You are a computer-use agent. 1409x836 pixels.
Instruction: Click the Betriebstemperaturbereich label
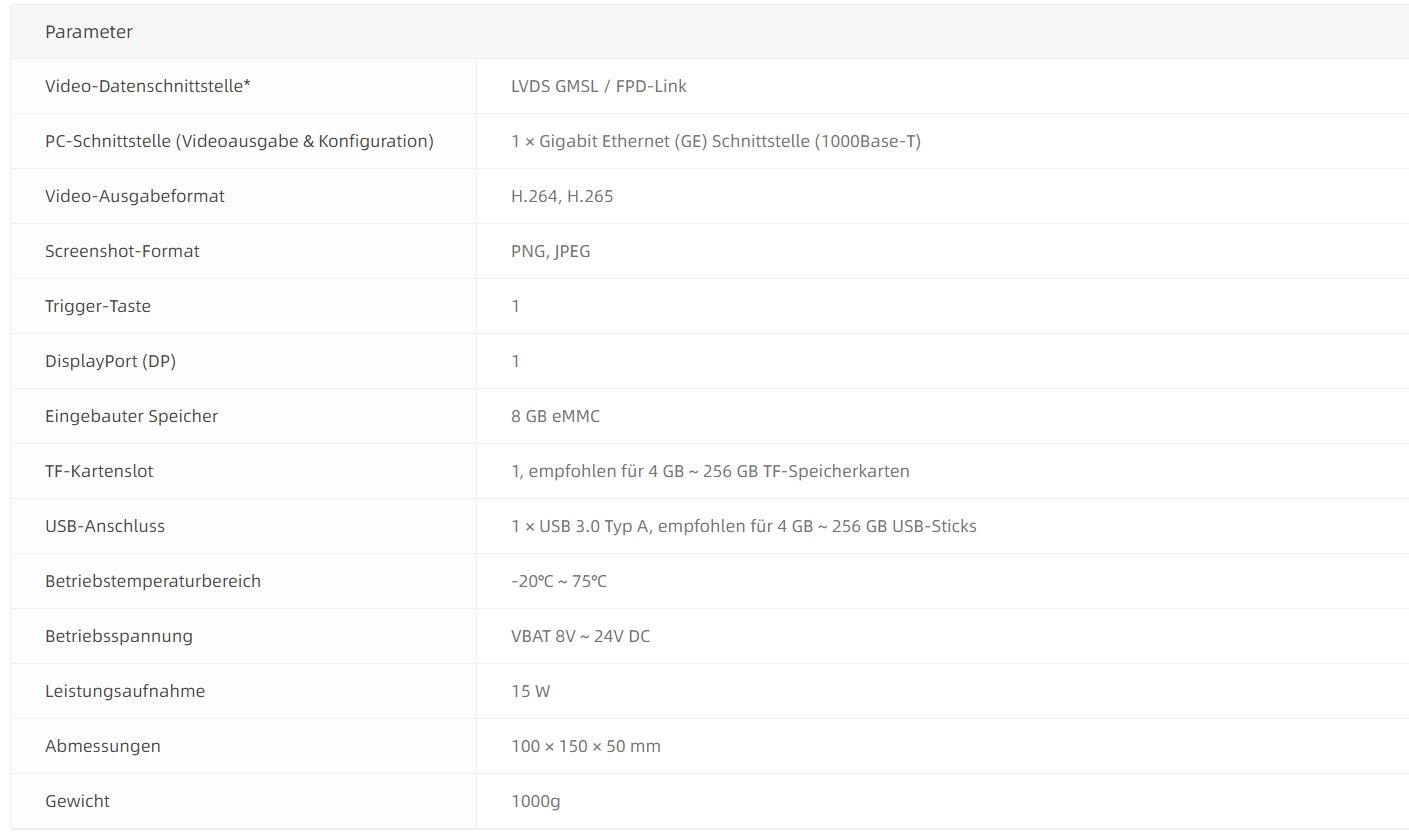click(152, 581)
